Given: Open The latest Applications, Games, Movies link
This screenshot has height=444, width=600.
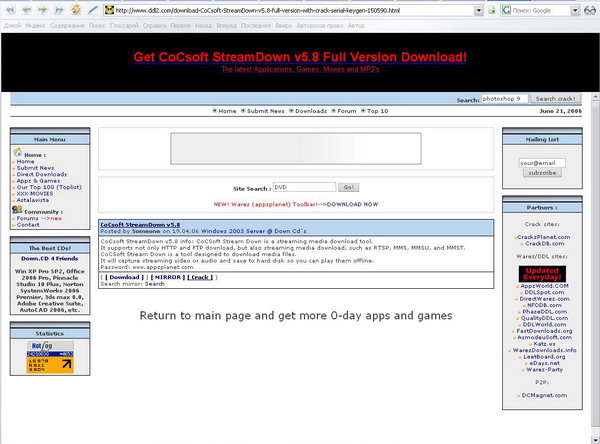Looking at the screenshot, I should click(300, 69).
